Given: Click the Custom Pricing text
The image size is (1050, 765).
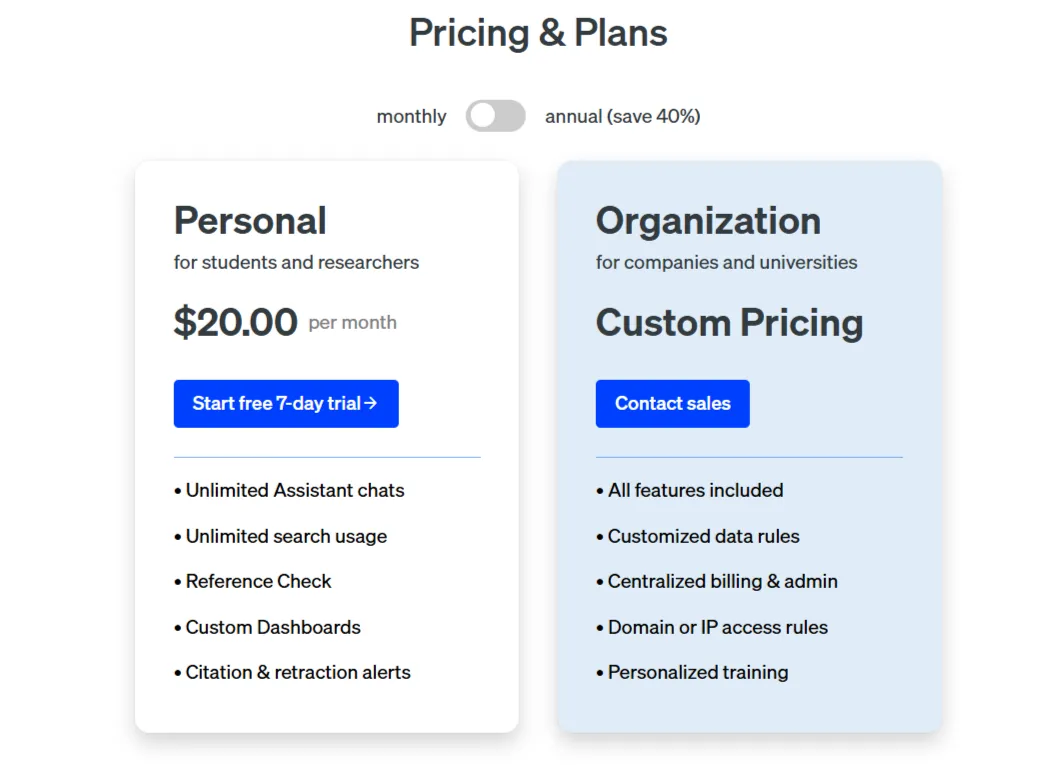Looking at the screenshot, I should [730, 323].
